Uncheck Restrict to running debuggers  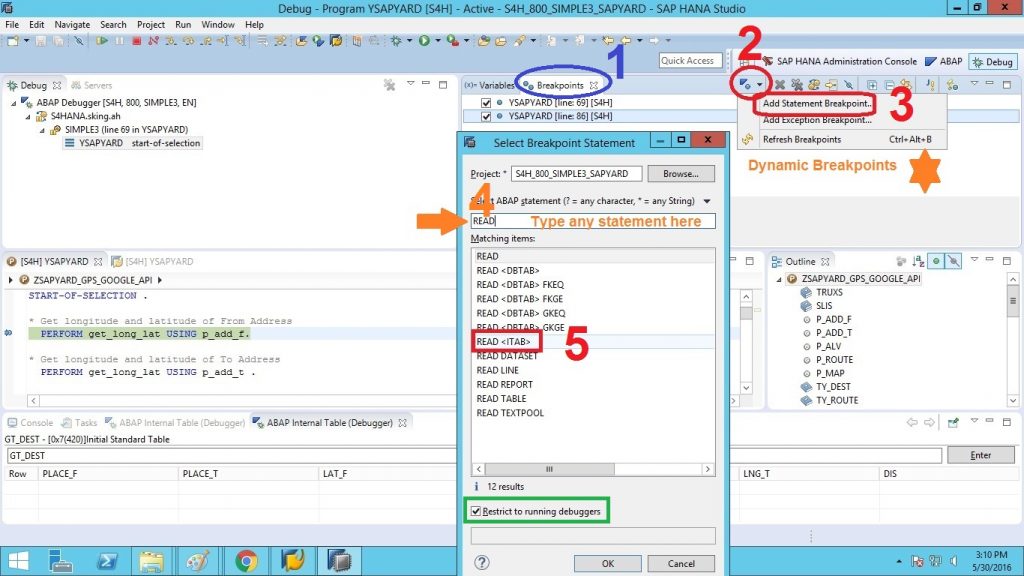475,511
